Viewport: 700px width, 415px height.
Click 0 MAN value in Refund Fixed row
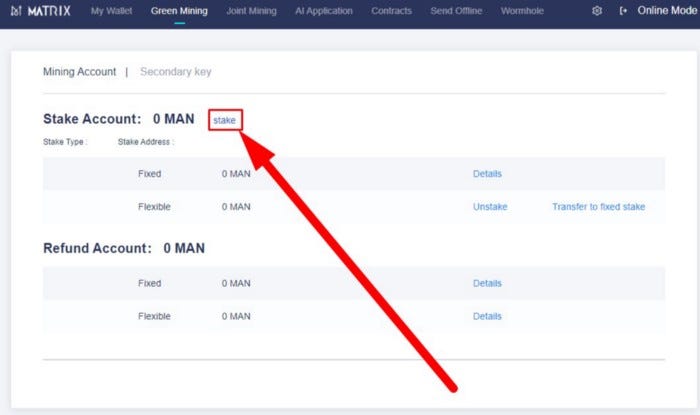(x=236, y=283)
